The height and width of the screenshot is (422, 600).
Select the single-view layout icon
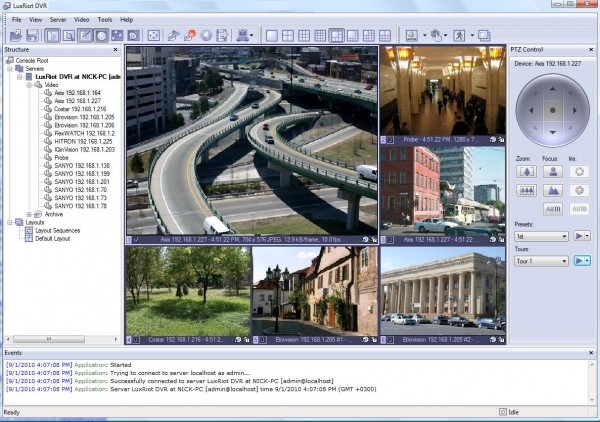coord(271,36)
